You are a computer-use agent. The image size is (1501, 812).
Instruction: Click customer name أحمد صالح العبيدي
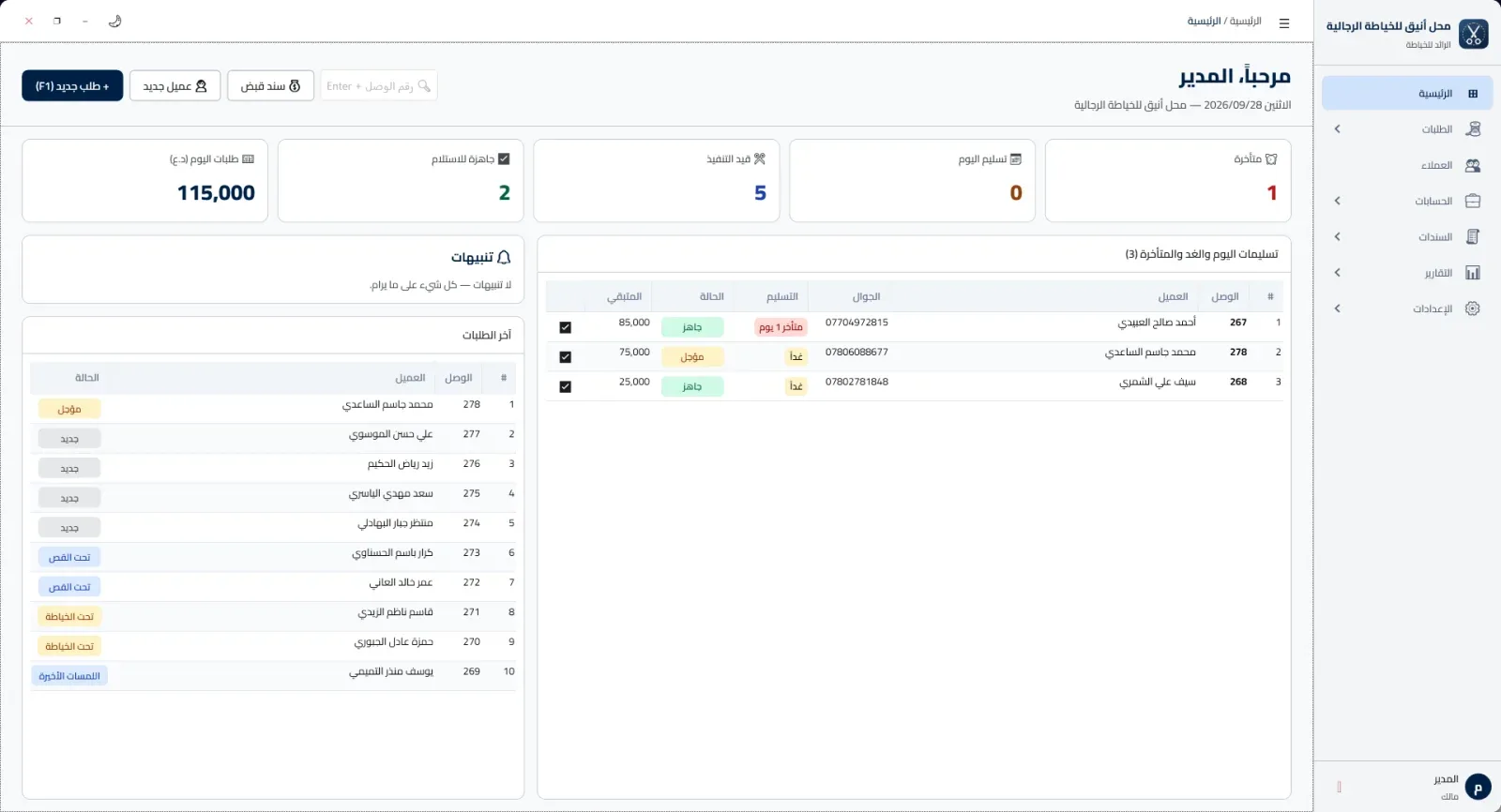click(1157, 323)
